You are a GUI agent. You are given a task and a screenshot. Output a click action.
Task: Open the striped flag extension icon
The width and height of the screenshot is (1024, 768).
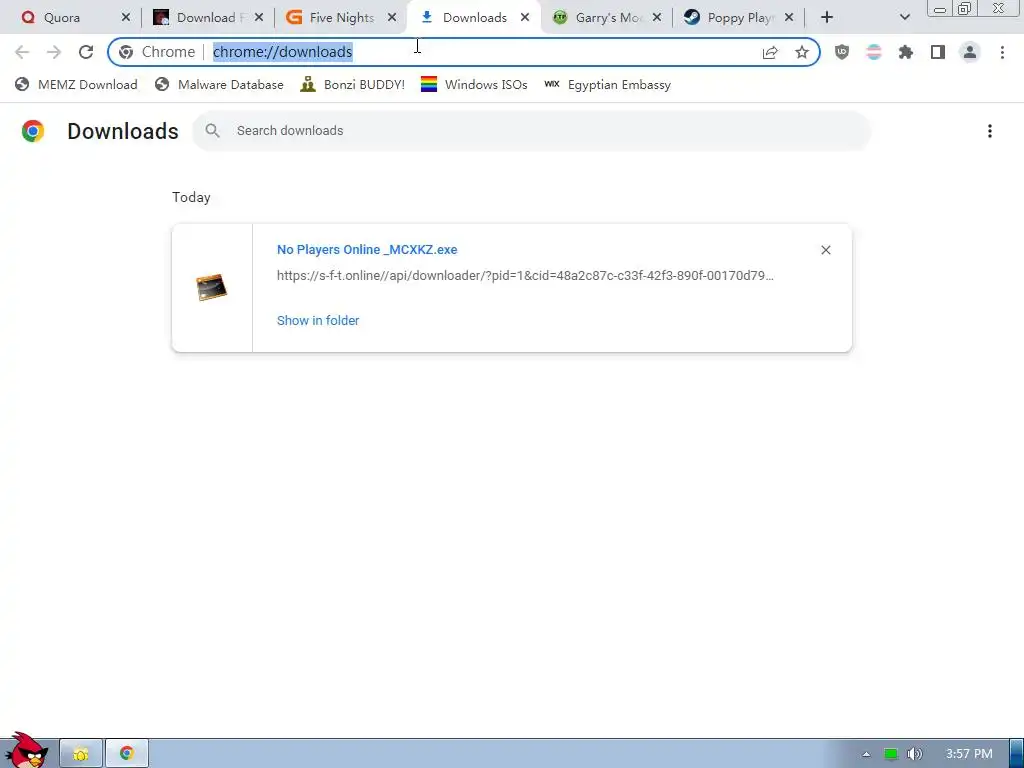[874, 52]
